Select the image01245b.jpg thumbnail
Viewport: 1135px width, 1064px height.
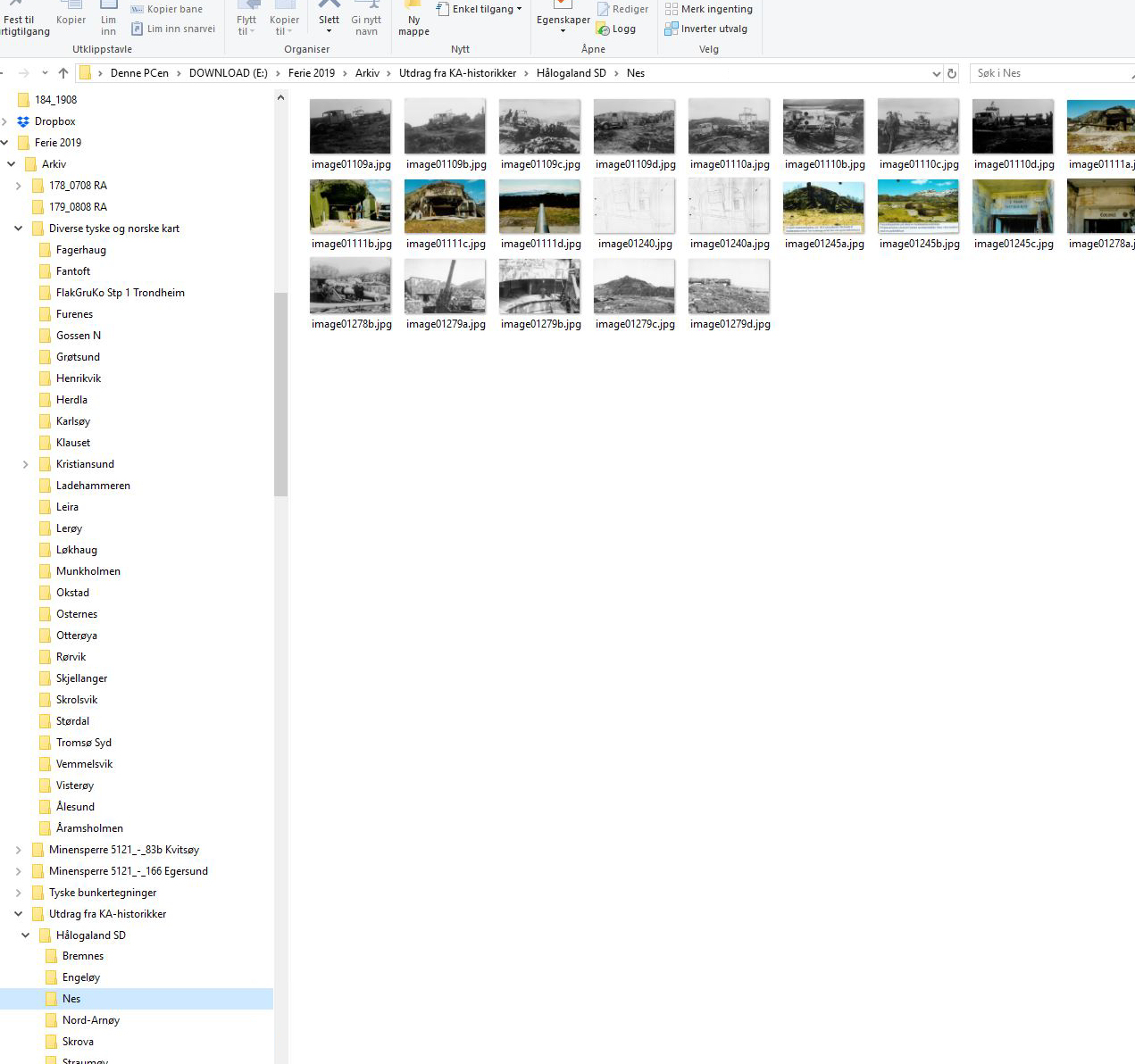(918, 206)
